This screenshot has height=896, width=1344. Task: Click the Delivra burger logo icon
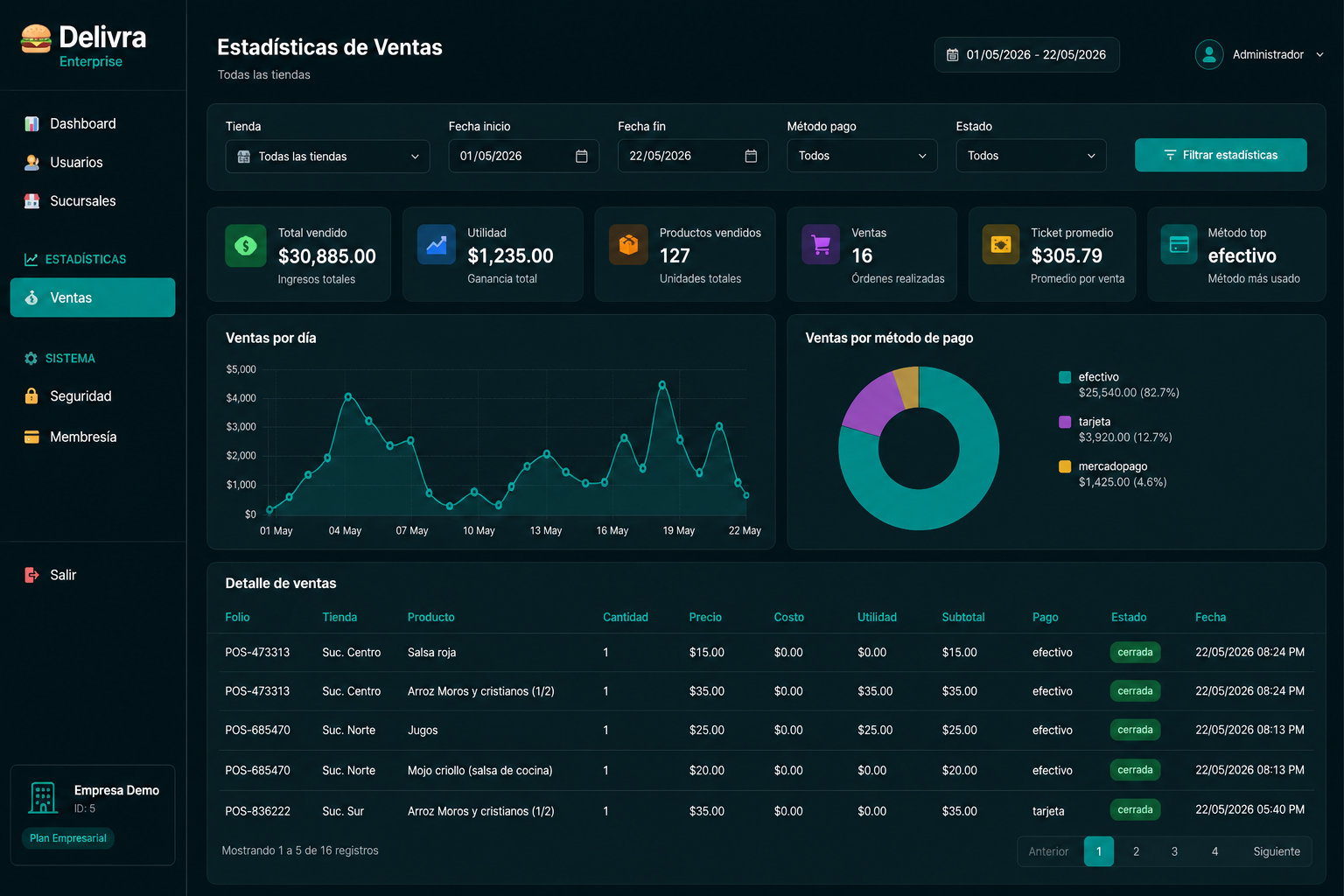(36, 39)
